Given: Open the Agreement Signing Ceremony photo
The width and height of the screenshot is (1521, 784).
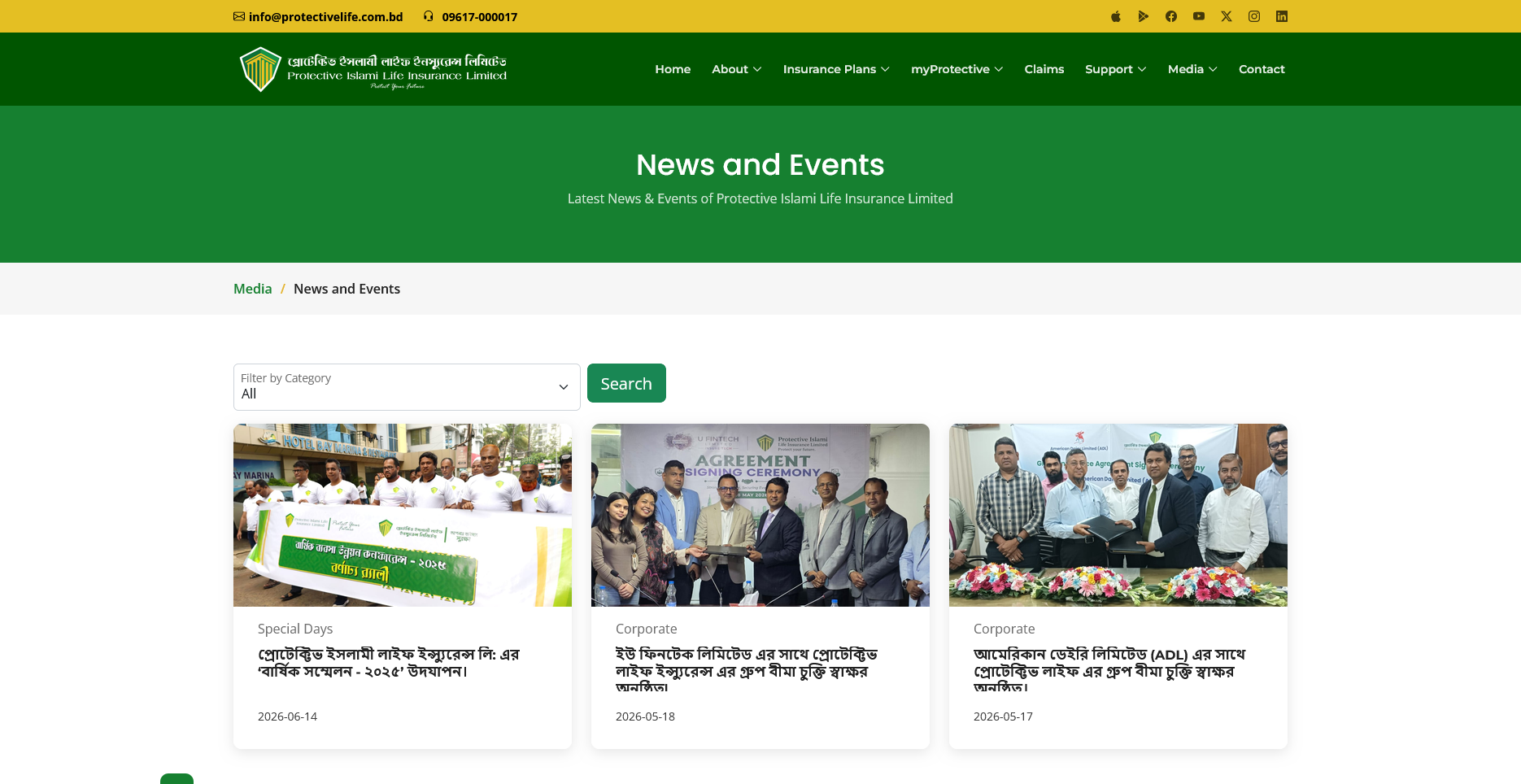Looking at the screenshot, I should 760,515.
